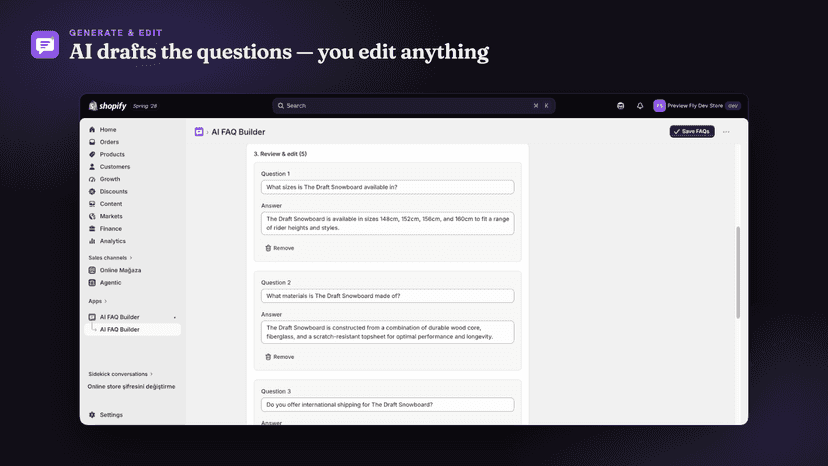Select the nested AI FAQ Builder item
Screen dimensions: 828x466
133,329
